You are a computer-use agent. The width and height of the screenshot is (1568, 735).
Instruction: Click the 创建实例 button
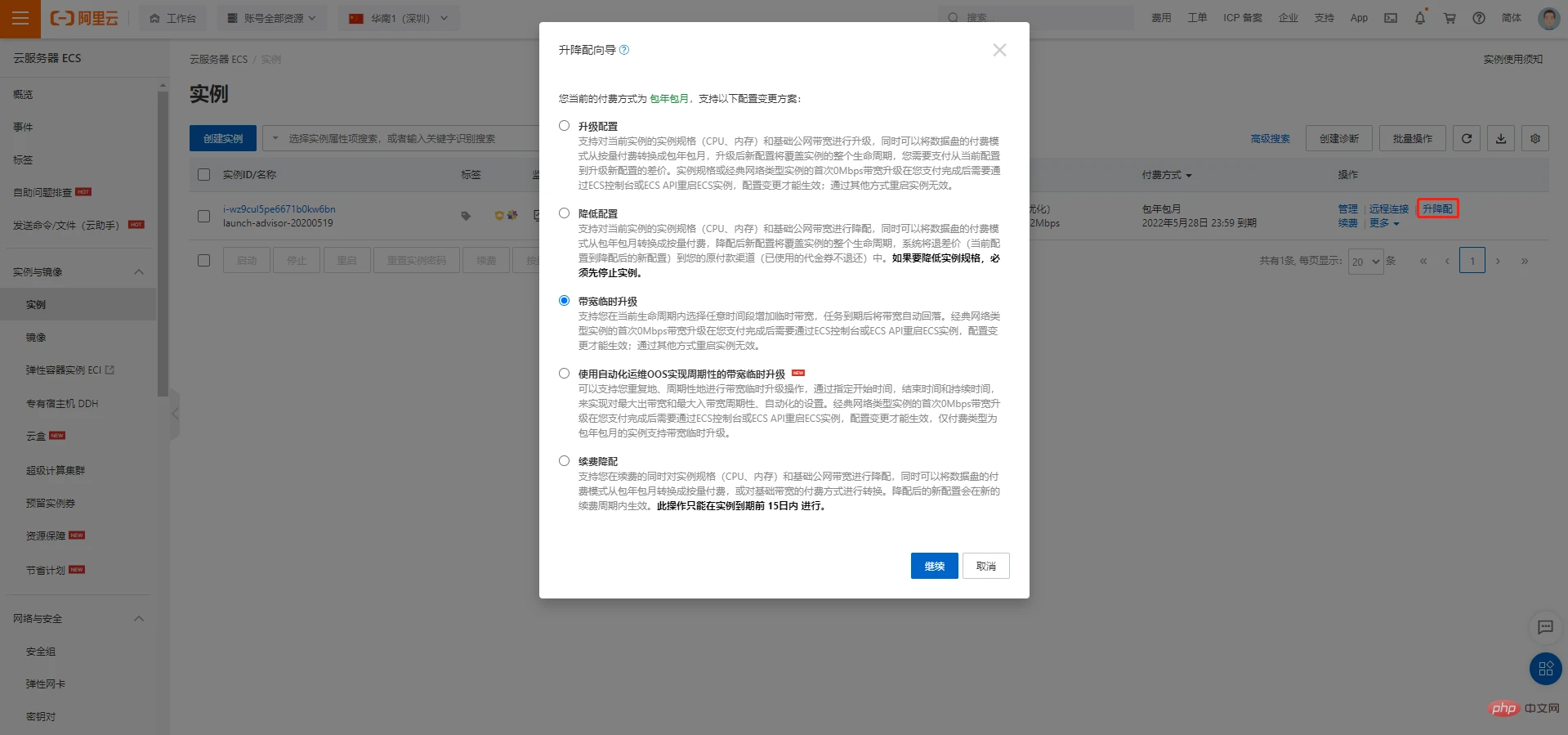223,138
